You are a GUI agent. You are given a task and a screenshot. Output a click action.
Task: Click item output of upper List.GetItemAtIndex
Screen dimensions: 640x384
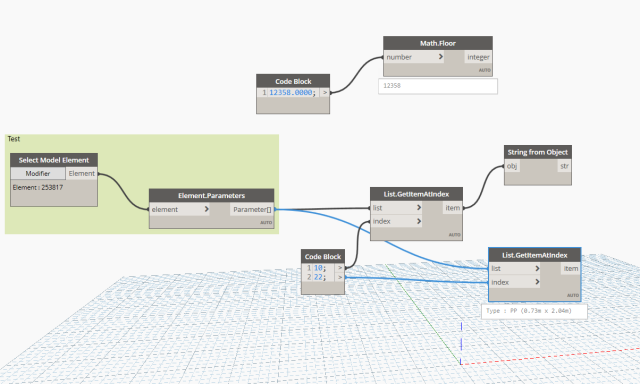[x=452, y=208]
